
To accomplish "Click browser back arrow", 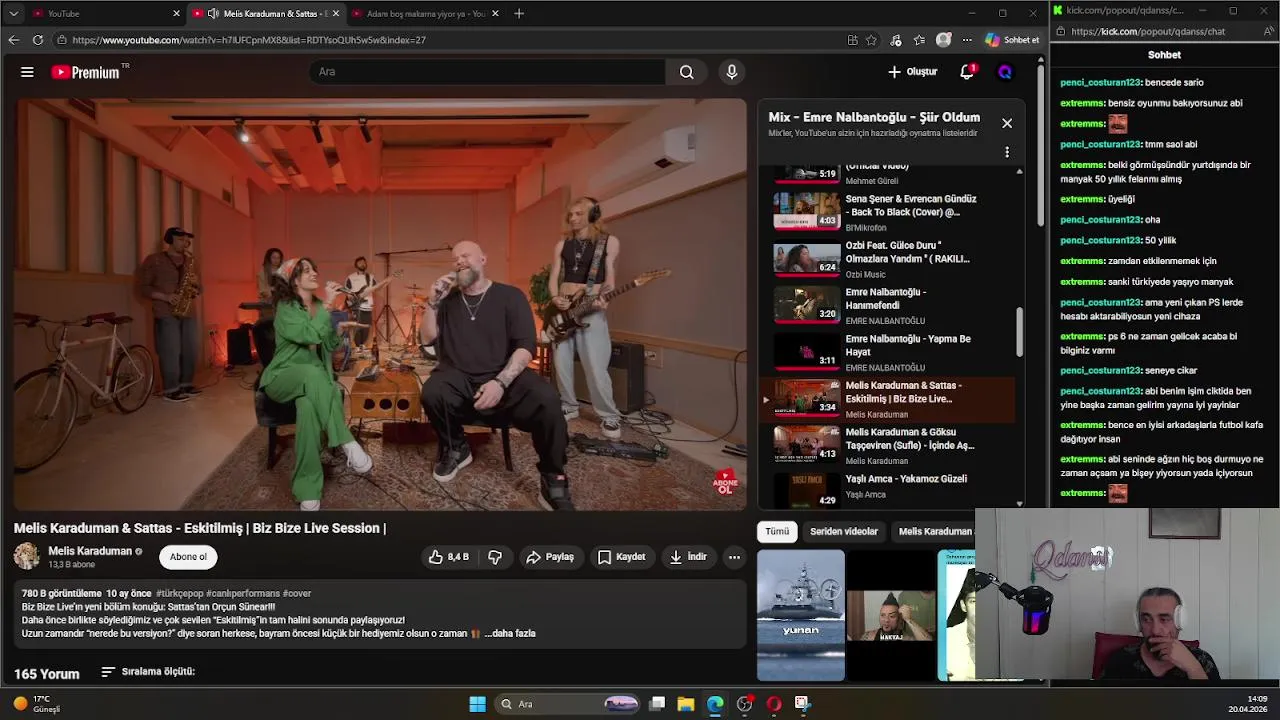I will click(13, 40).
